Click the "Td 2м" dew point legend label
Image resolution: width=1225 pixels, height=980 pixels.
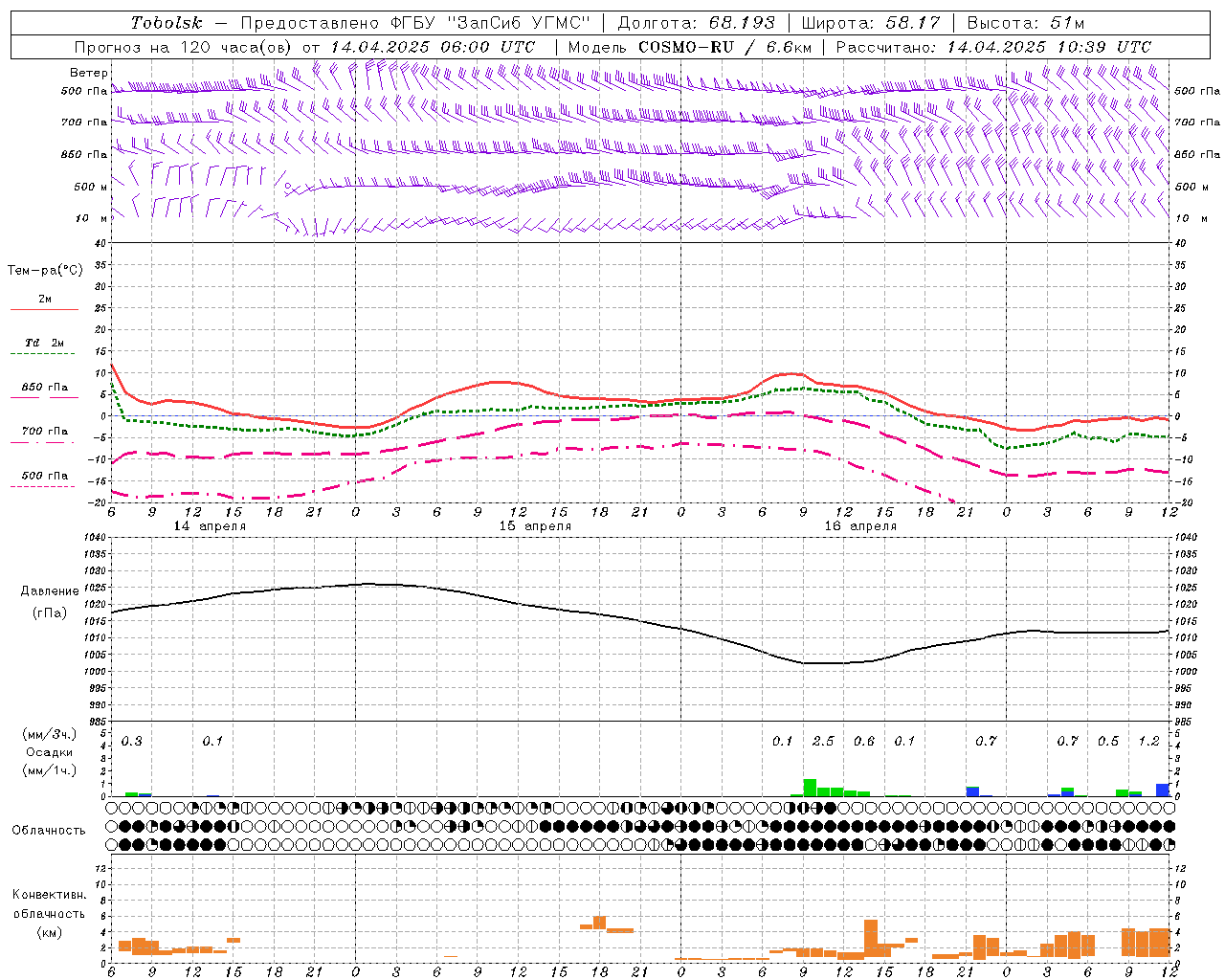click(44, 343)
